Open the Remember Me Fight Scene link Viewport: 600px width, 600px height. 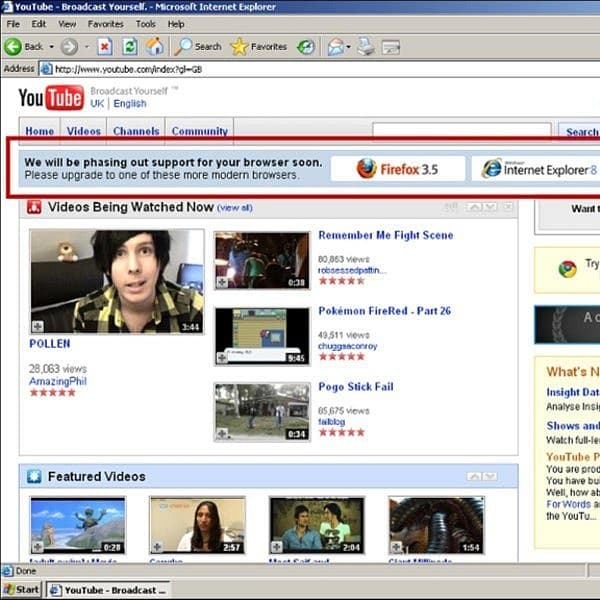pyautogui.click(x=385, y=235)
